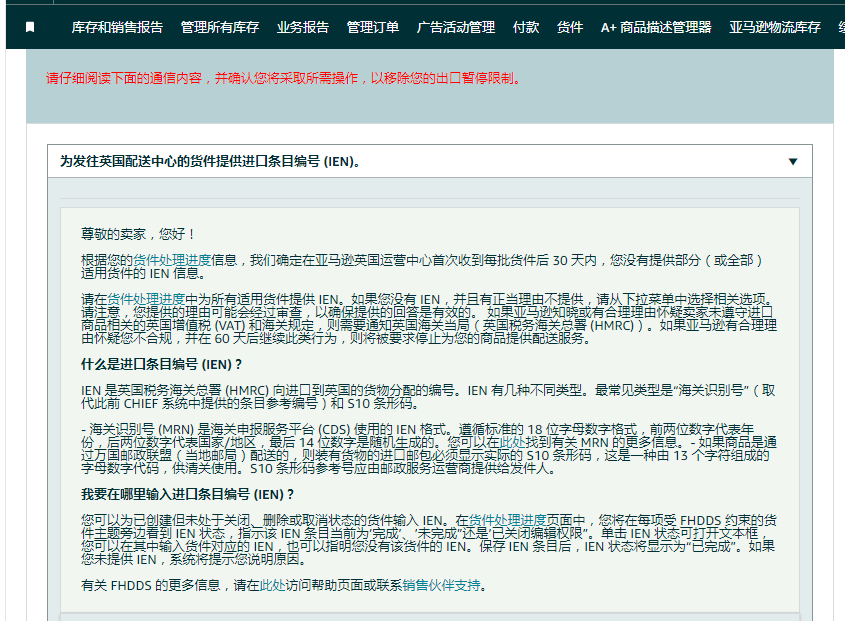Click the 货件 menu item

[570, 27]
